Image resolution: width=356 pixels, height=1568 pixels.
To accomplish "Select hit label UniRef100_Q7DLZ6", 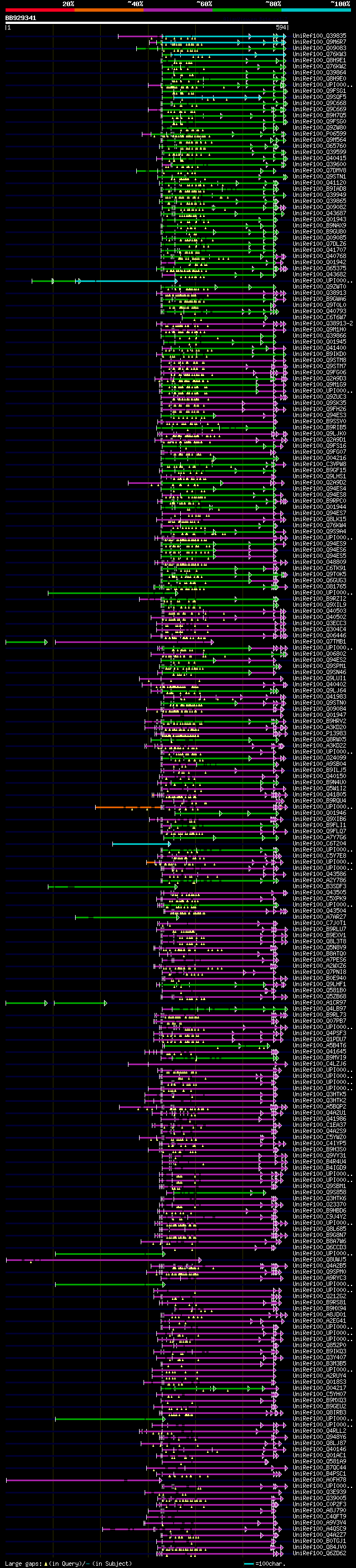I will 319,244.
